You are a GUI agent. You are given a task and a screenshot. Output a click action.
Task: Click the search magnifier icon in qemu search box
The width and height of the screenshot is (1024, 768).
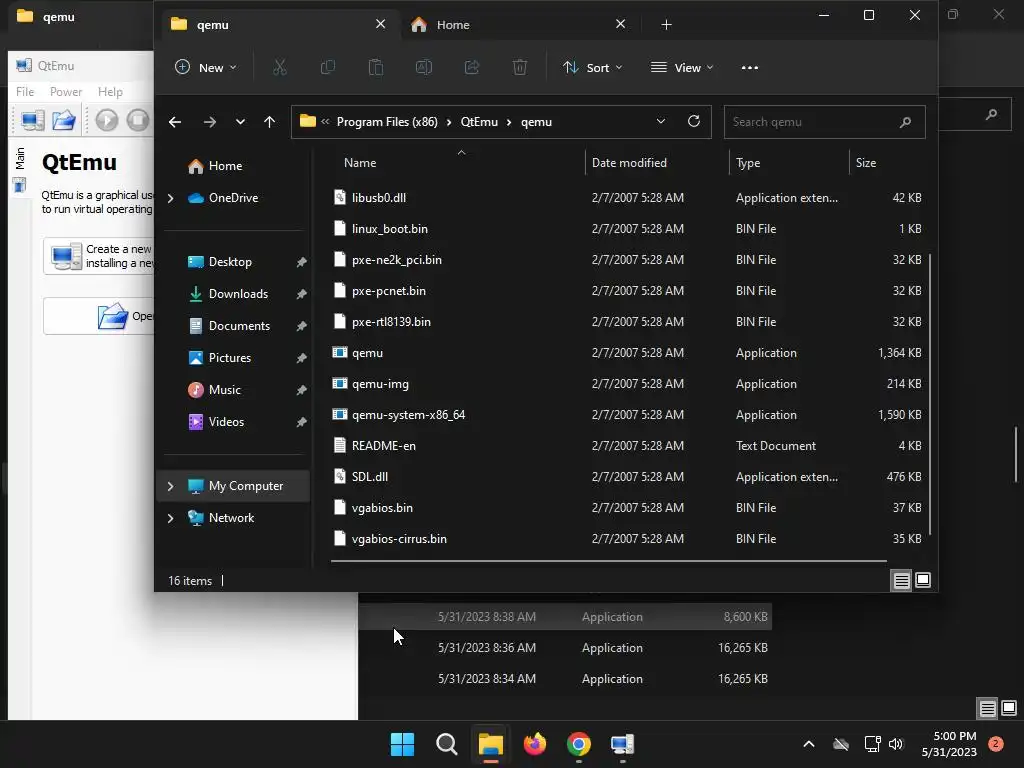click(x=905, y=122)
